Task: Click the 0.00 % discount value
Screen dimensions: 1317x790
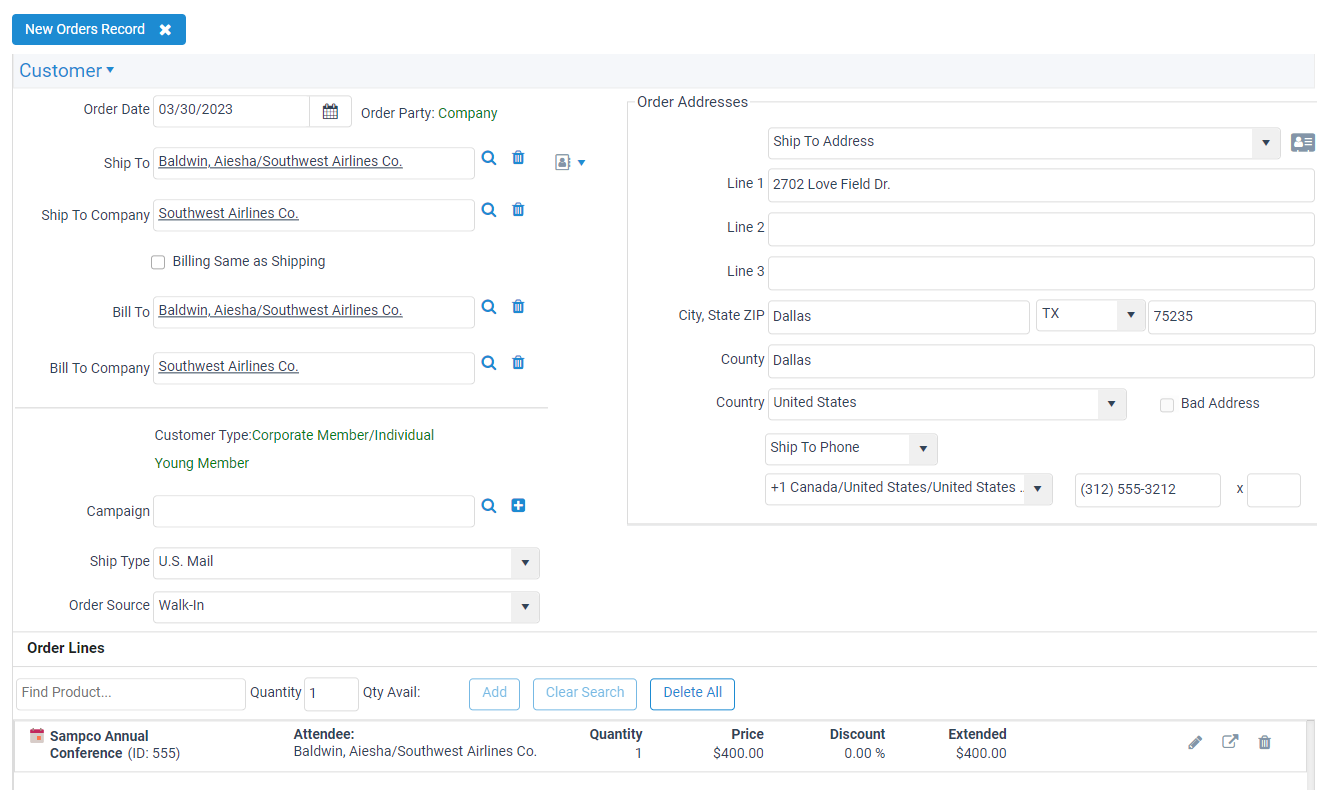Action: pyautogui.click(x=864, y=753)
